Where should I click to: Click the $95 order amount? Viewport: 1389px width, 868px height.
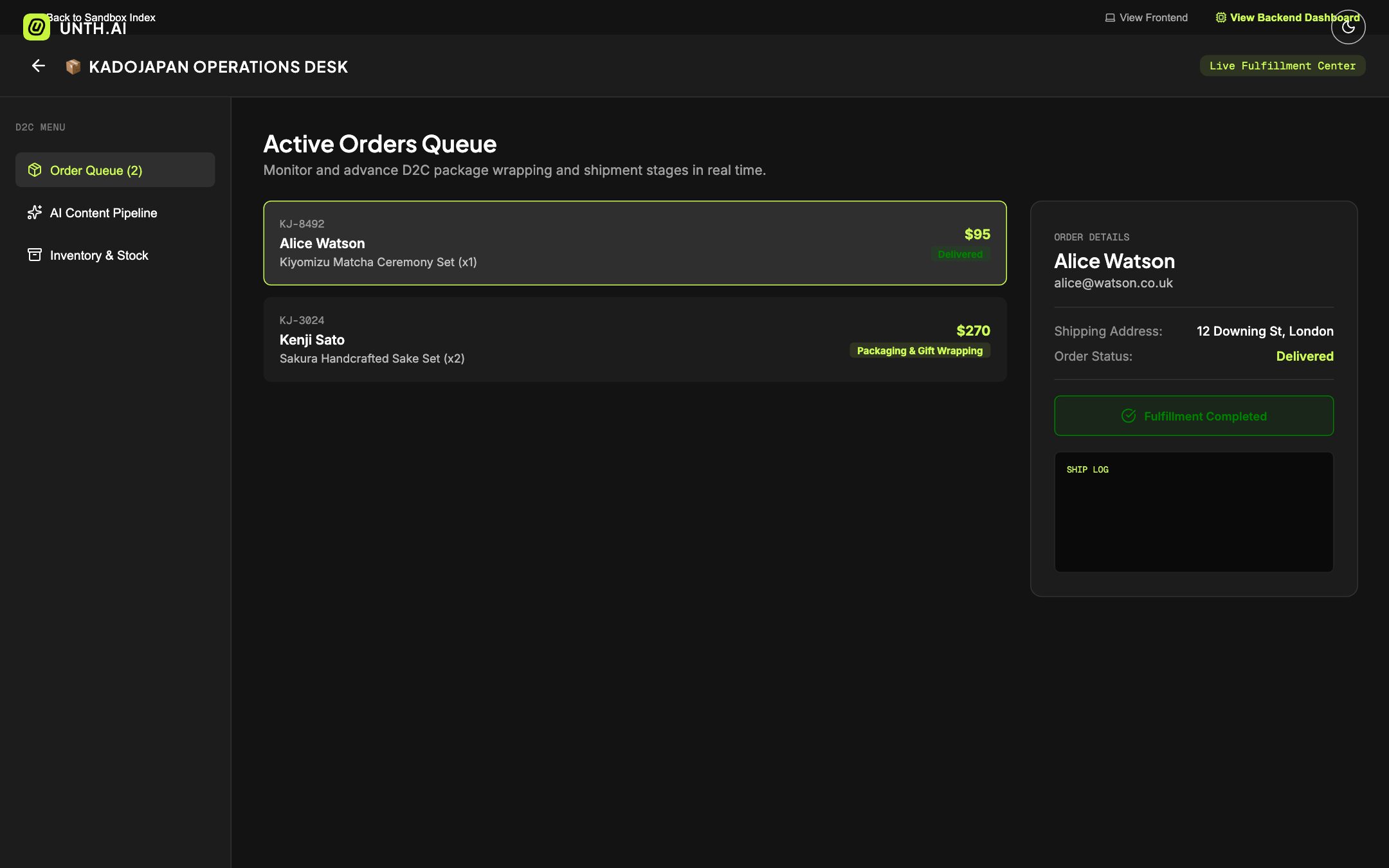click(x=977, y=234)
